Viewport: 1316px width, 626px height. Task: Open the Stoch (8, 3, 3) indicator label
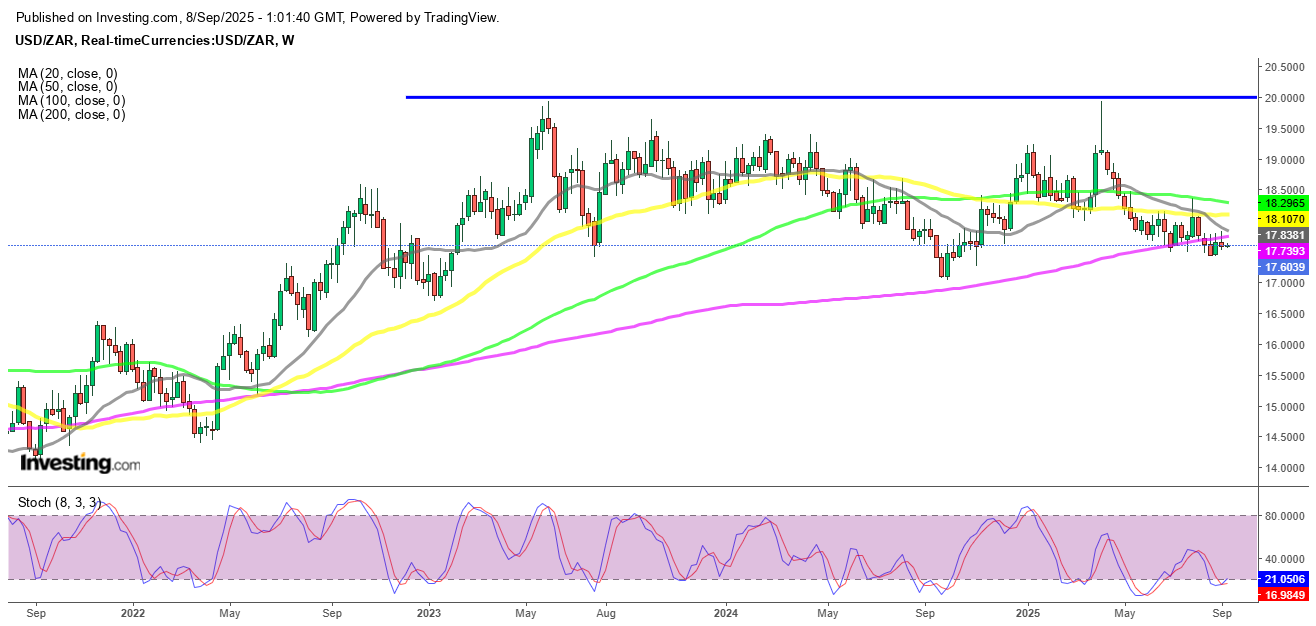[59, 499]
